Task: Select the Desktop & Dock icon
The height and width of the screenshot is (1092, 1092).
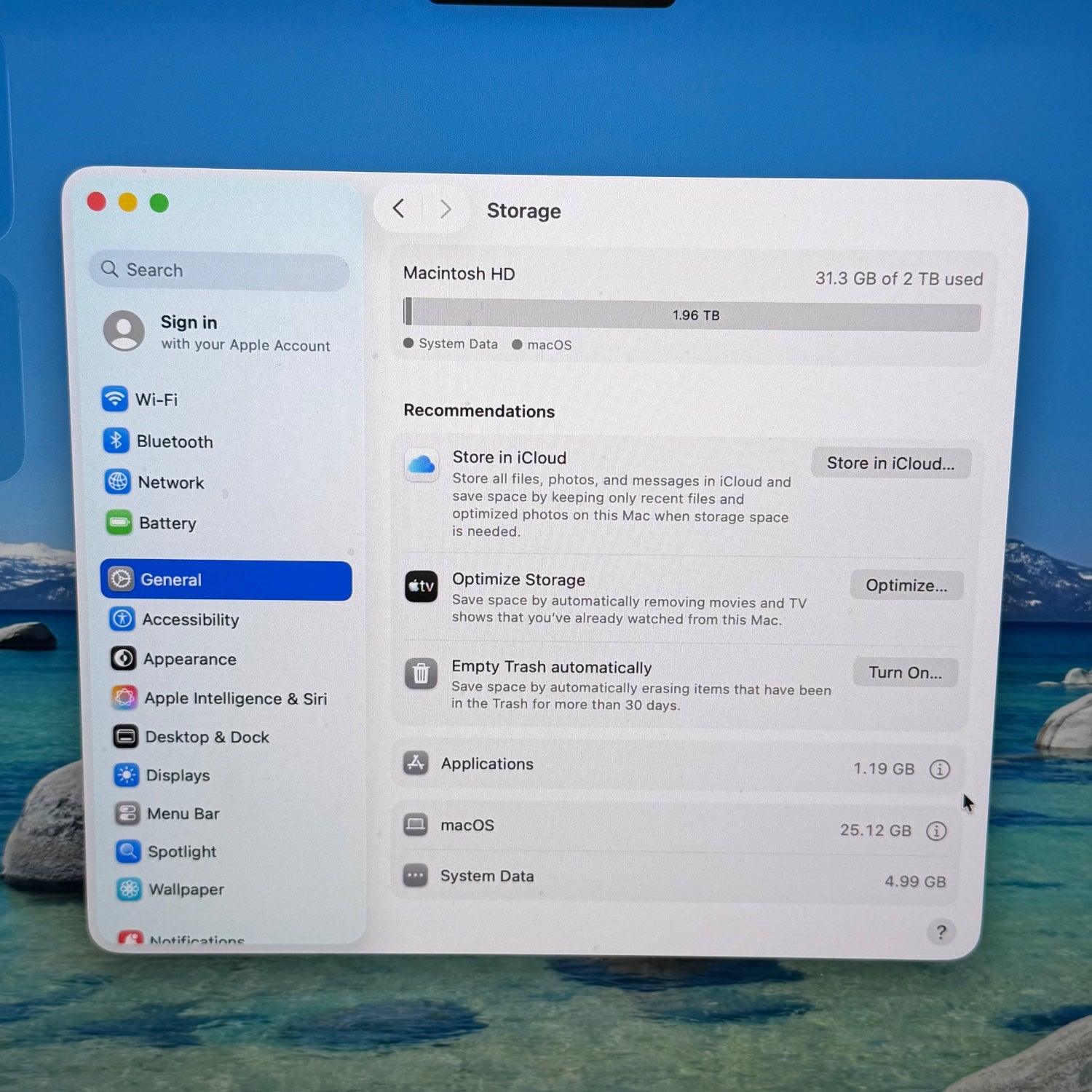Action: 125,736
